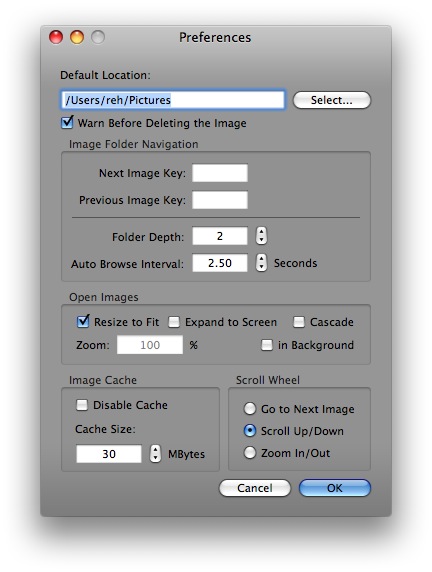Enable the Cascade checkbox
Viewport: 432px width, 572px height.
(299, 322)
